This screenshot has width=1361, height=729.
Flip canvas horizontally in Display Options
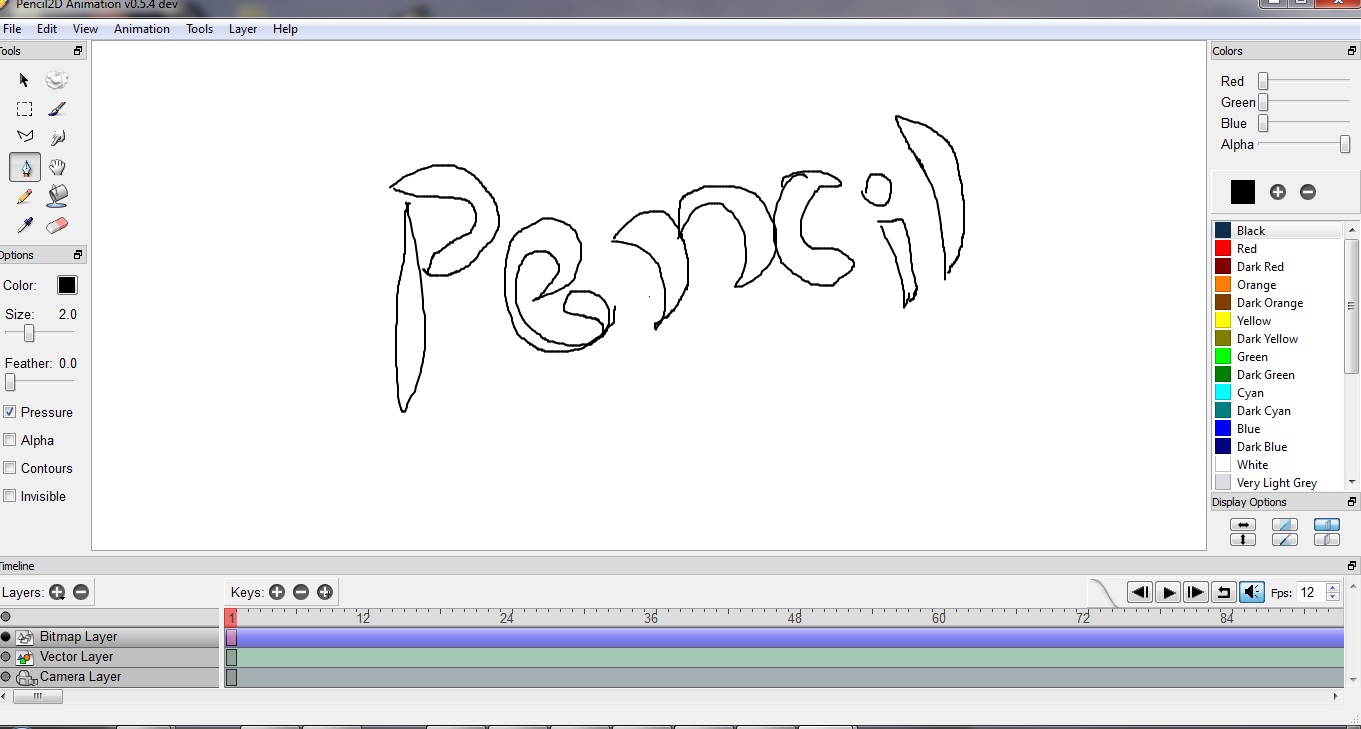1242,525
